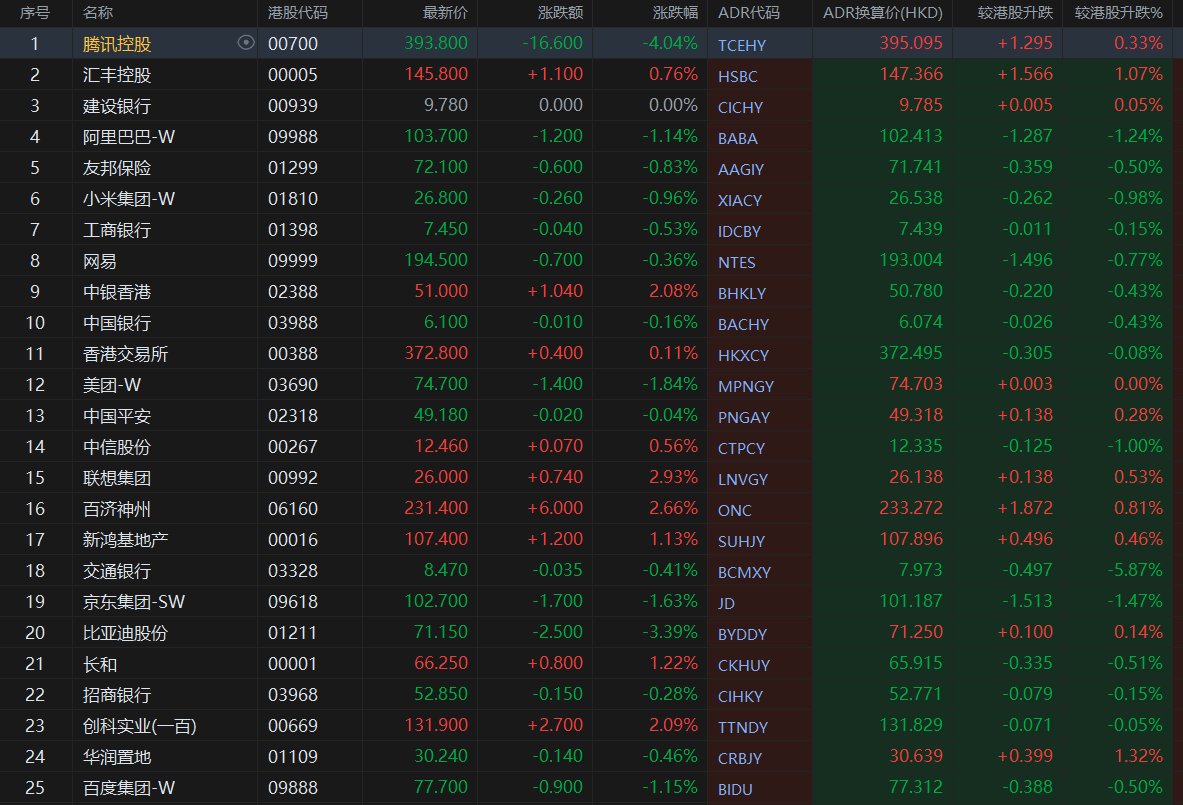
Task: Select 华润置地 stock name
Action: [117, 757]
